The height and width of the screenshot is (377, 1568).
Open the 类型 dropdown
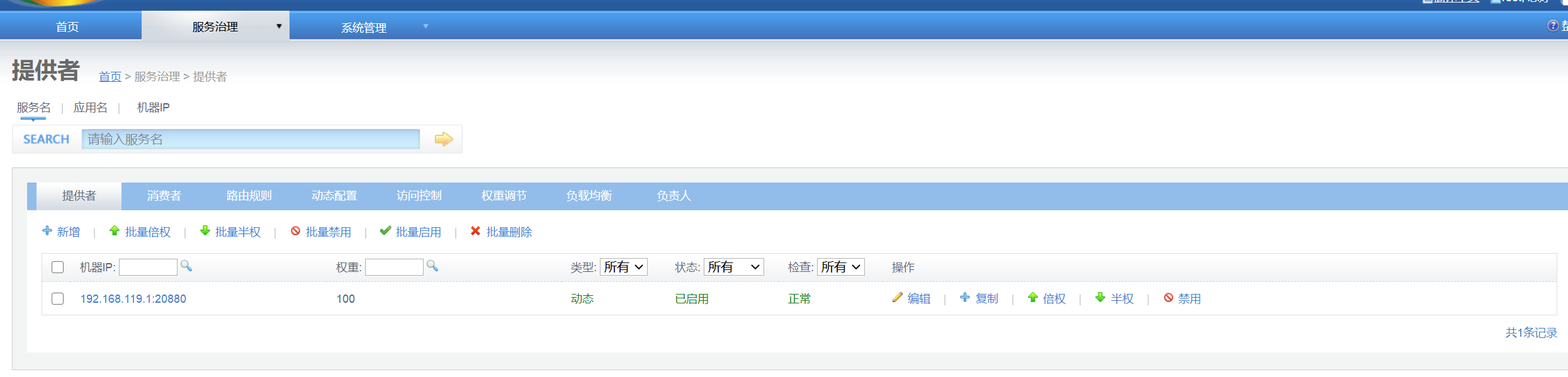point(624,267)
